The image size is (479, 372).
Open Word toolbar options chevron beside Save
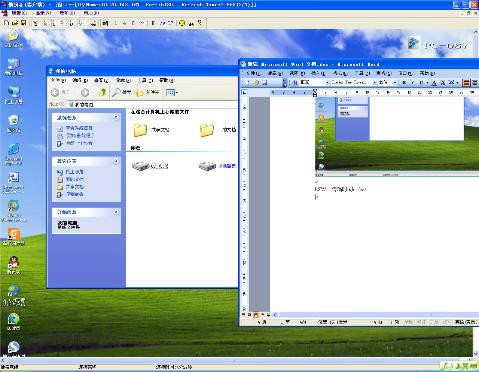285,82
